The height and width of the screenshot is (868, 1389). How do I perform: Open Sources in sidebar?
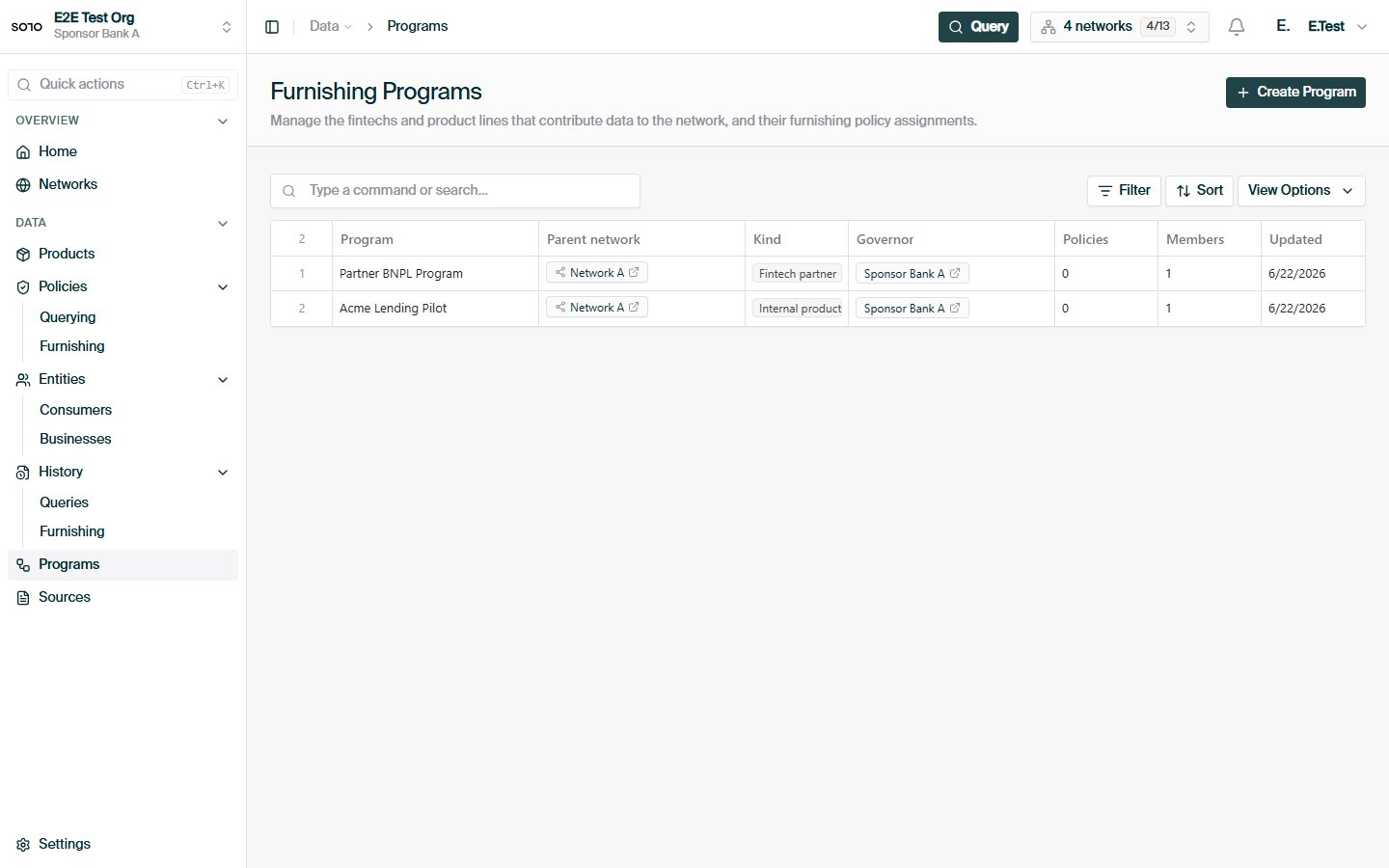click(123, 598)
